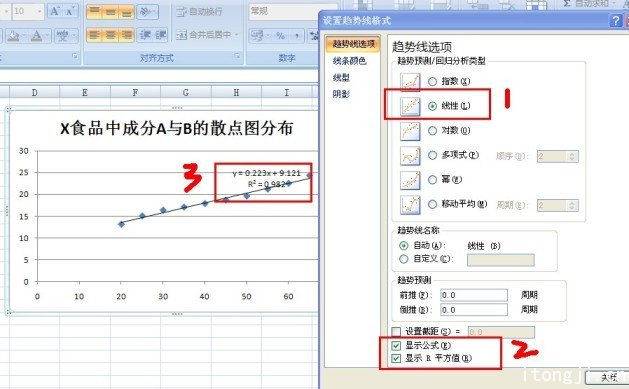Click the power trendline thumbnail icon
This screenshot has height=389, width=629.
coord(410,180)
